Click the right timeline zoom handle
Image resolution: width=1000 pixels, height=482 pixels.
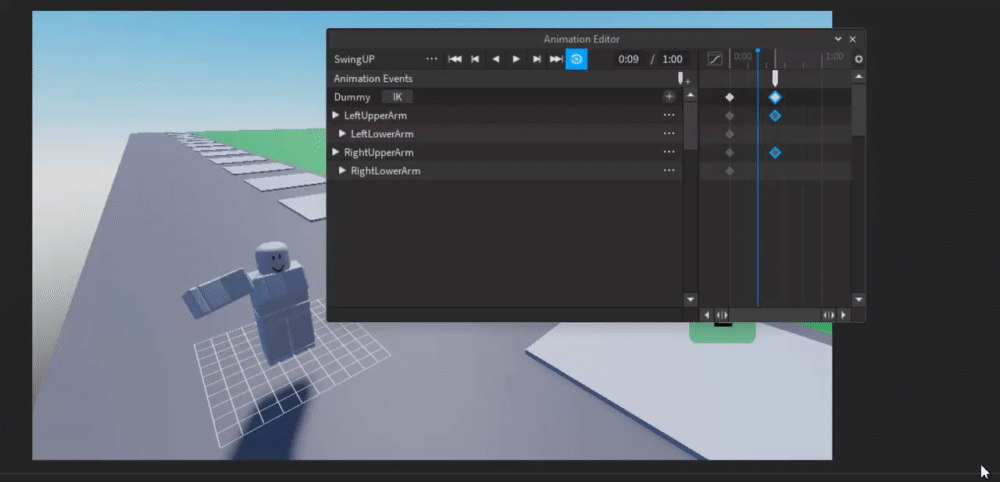point(828,315)
